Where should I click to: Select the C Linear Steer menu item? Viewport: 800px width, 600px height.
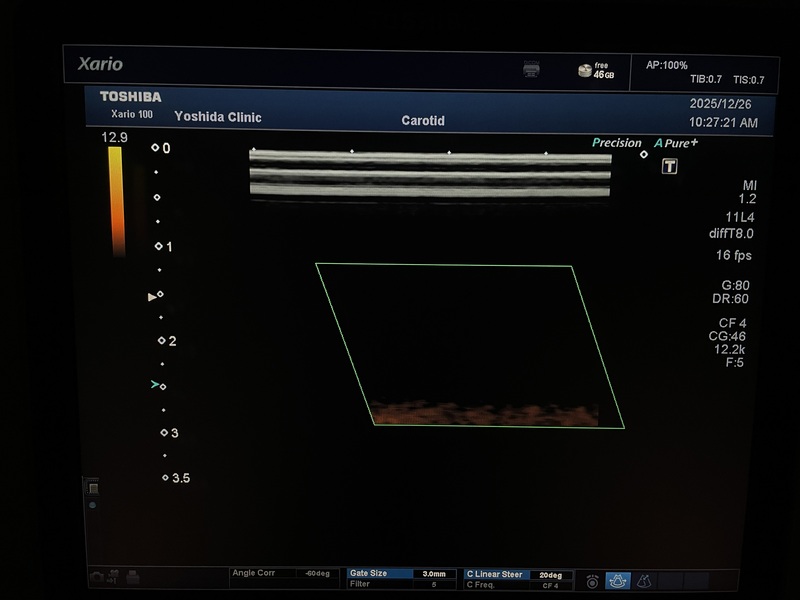click(494, 575)
